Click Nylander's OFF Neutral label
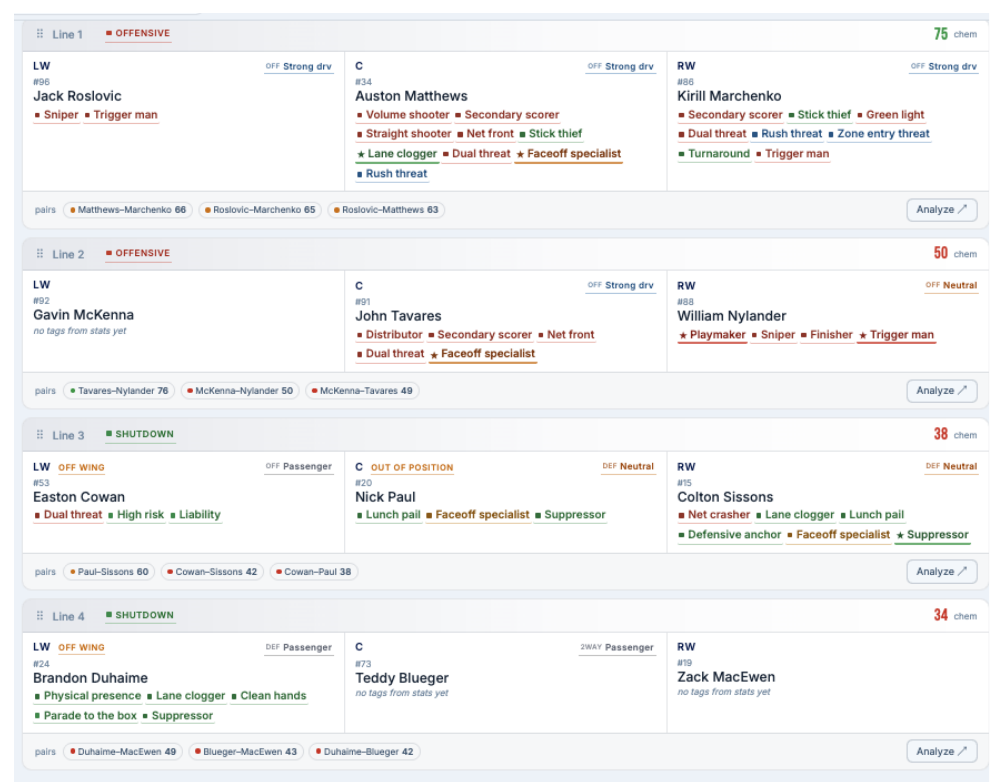Screen dimensions: 1002x782 point(951,286)
